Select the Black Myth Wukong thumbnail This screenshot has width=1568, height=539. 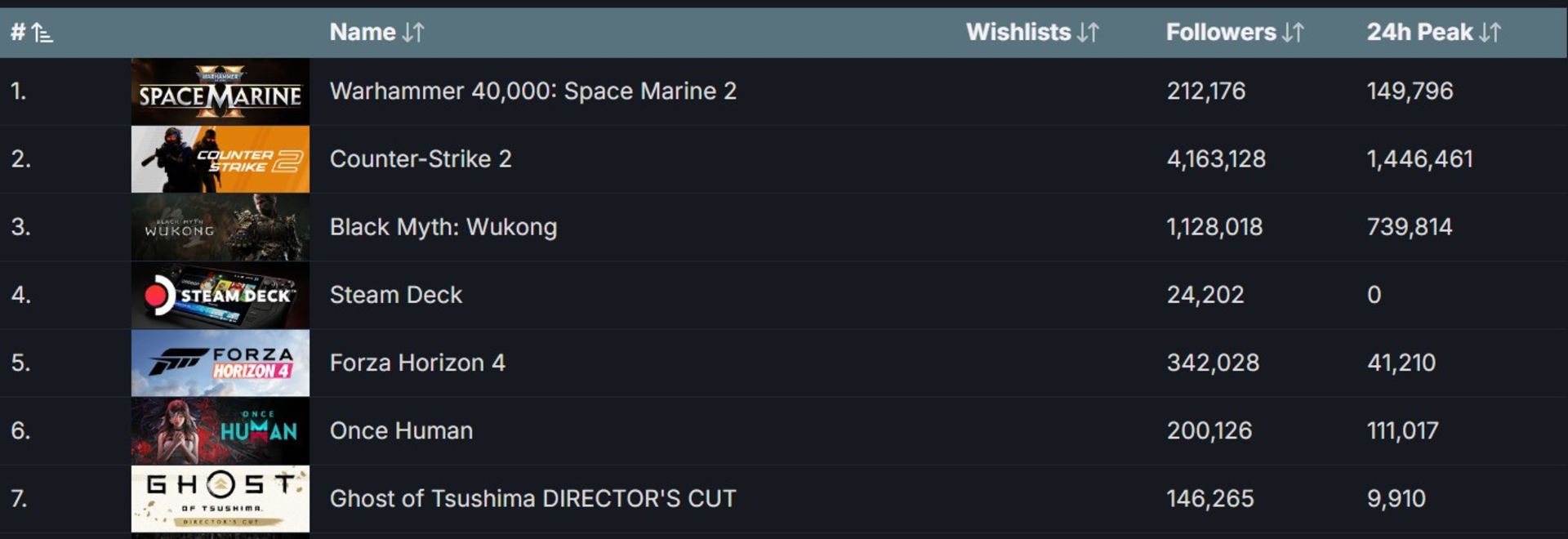220,227
